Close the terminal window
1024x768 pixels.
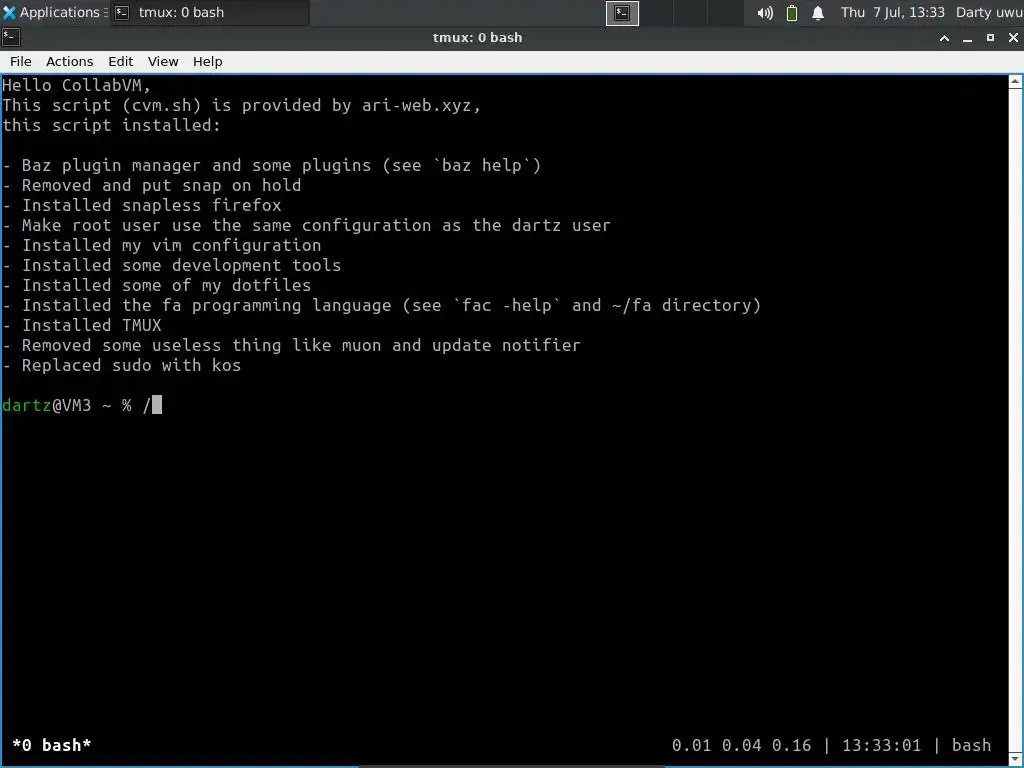tap(1013, 38)
